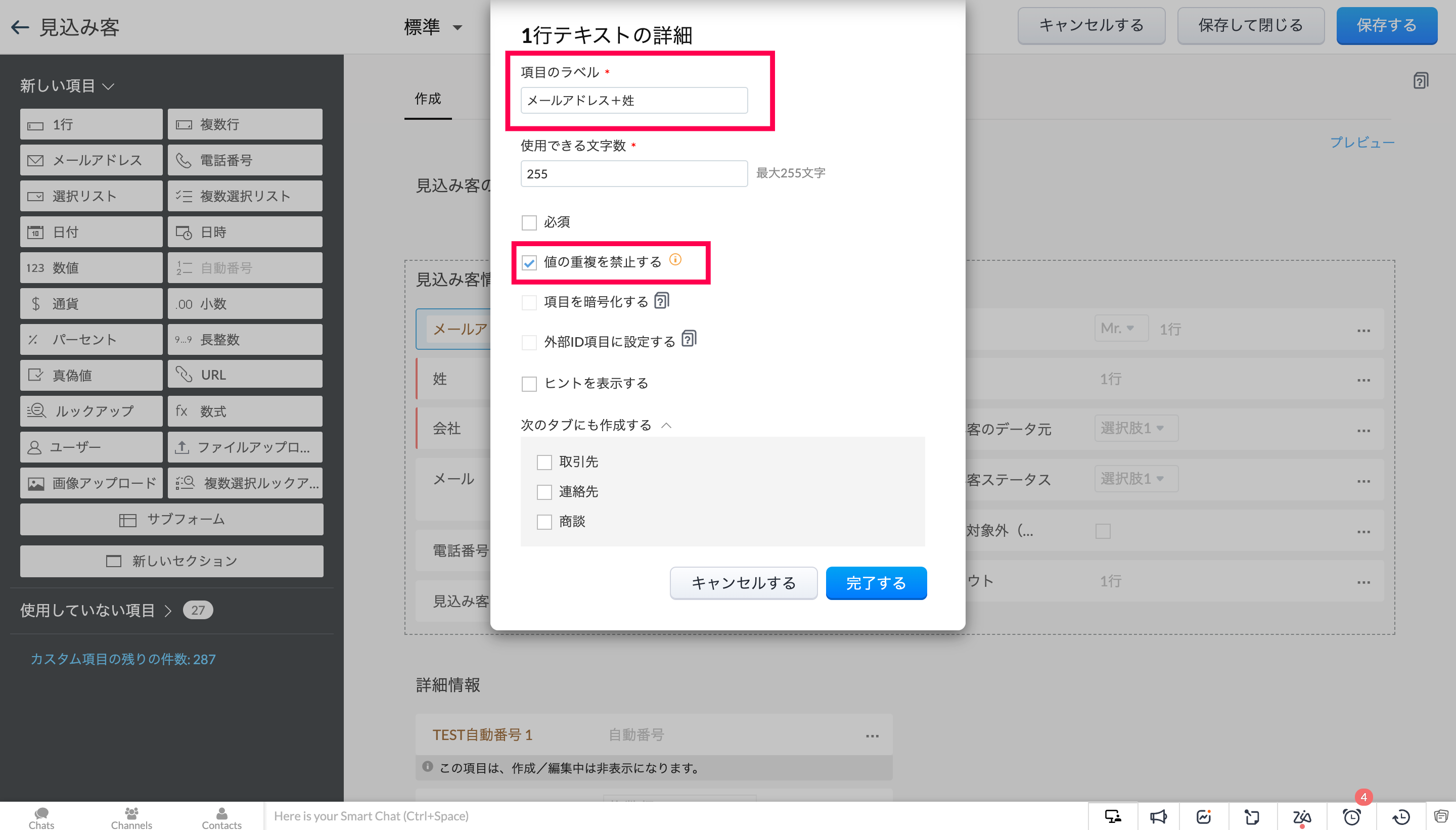This screenshot has height=830, width=1456.
Task: Click the announcements megaphone icon in bottom bar
Action: (1158, 816)
